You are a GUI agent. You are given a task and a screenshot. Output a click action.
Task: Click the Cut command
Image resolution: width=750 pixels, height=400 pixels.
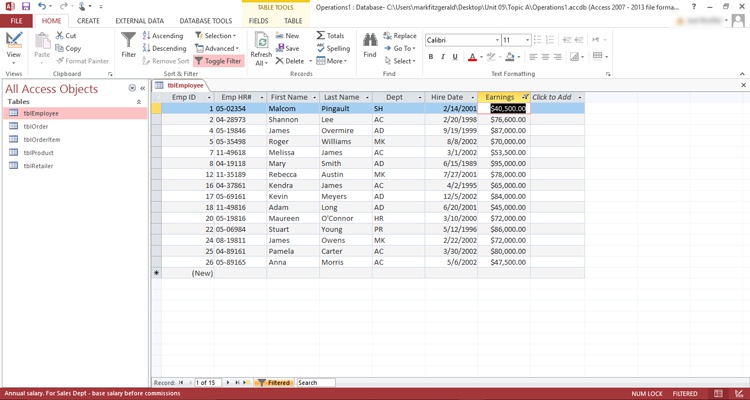[66, 35]
